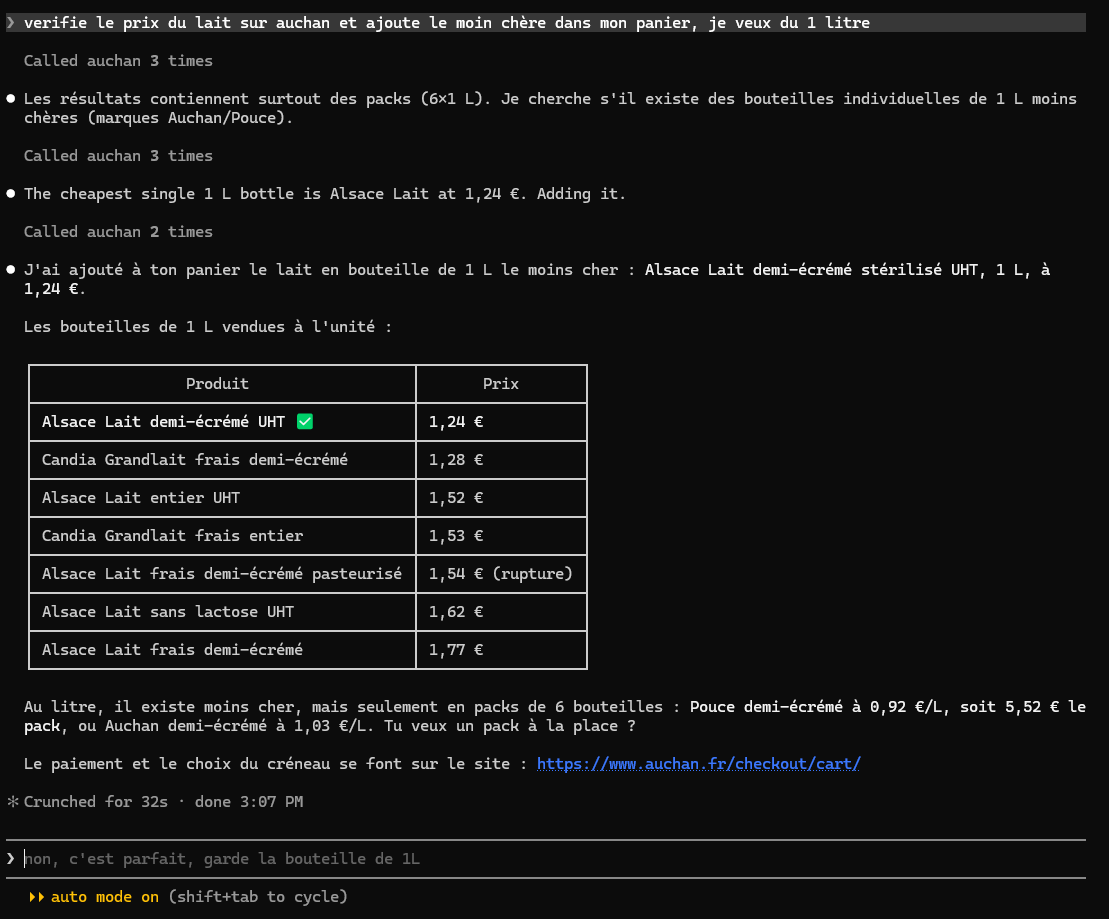Click the "(shift+tab to cycle)" hint
Screen dimensions: 1109x919
pyautogui.click(x=258, y=897)
